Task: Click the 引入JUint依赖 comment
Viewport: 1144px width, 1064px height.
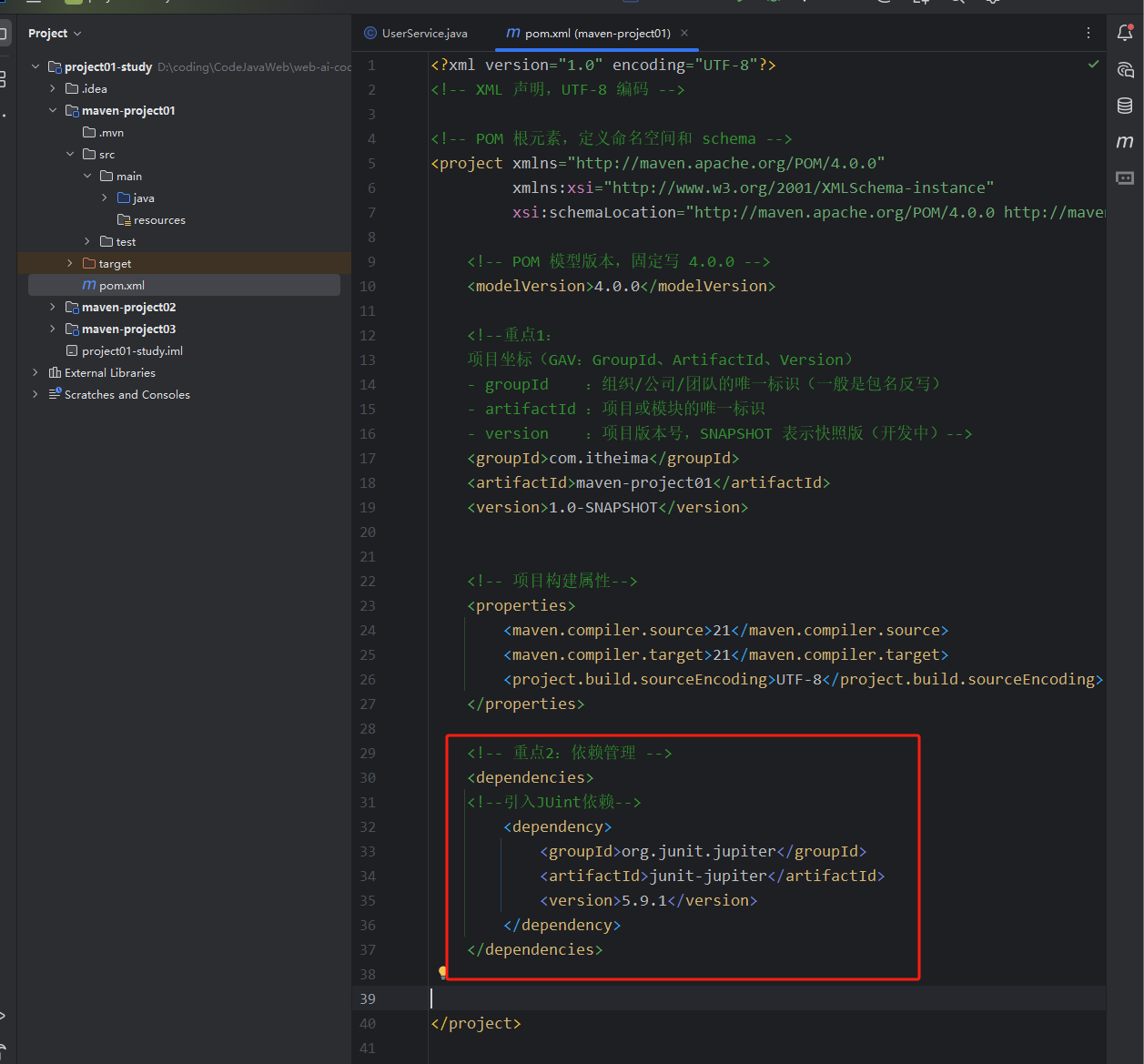Action: pyautogui.click(x=554, y=802)
